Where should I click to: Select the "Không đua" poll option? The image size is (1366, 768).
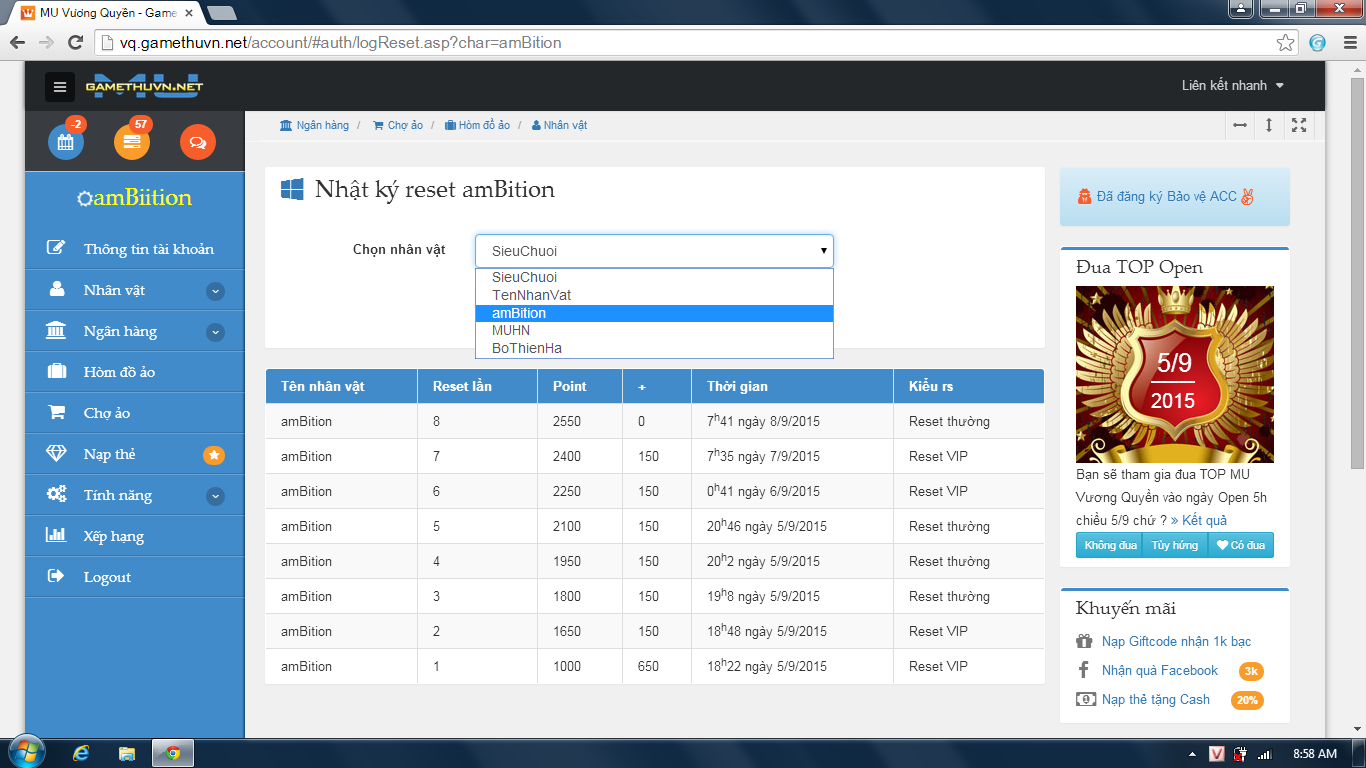[x=1110, y=545]
